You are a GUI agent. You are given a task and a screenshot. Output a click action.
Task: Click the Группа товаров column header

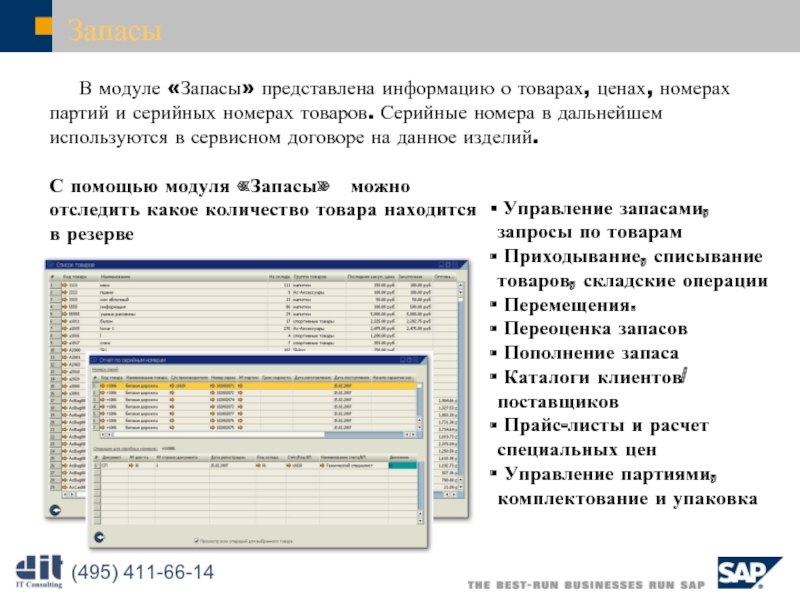(x=319, y=277)
